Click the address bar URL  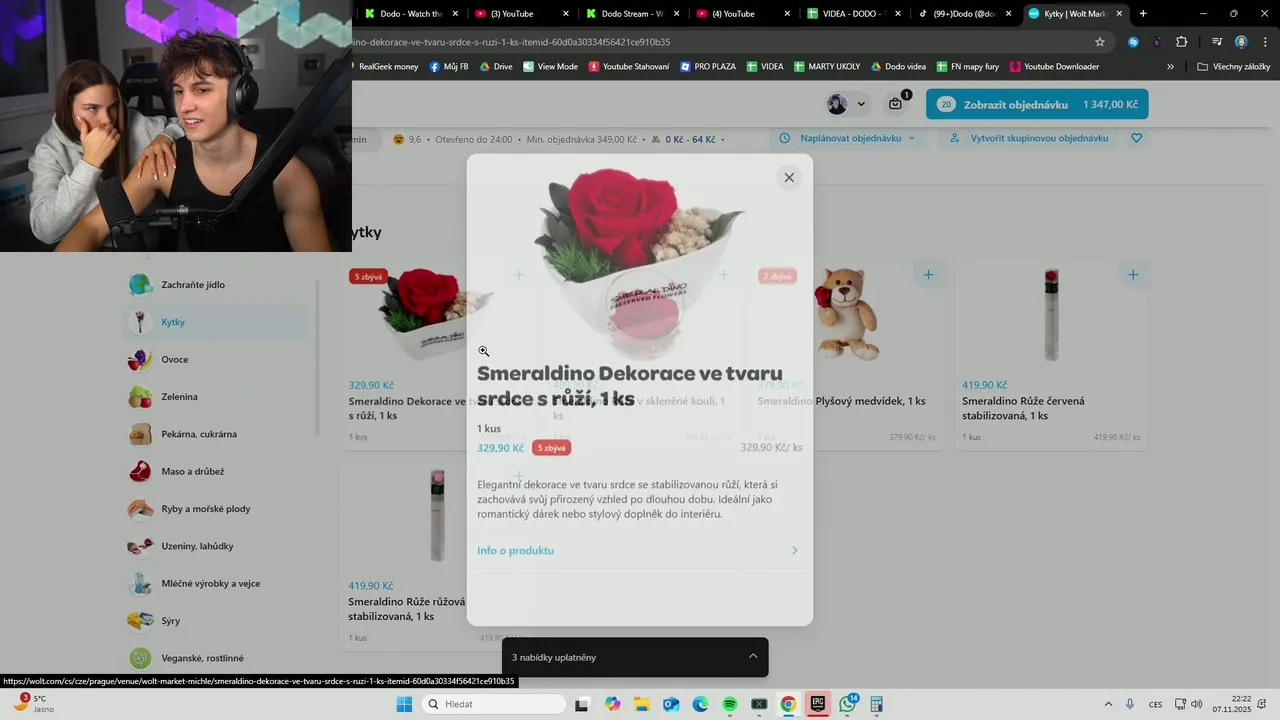pyautogui.click(x=511, y=42)
